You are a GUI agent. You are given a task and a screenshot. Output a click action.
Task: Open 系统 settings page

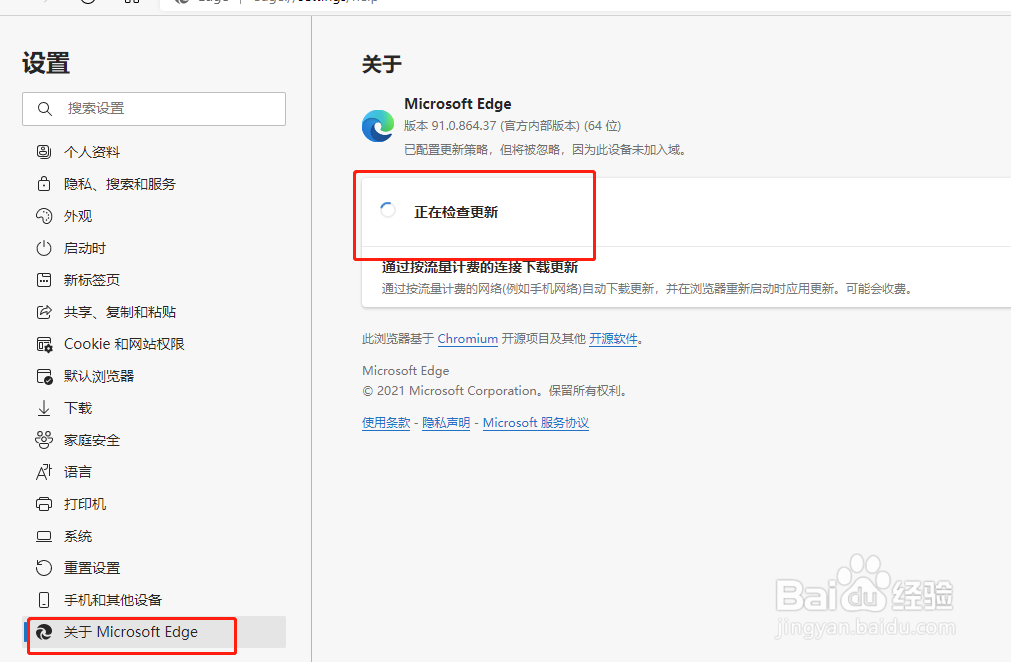(x=154, y=536)
